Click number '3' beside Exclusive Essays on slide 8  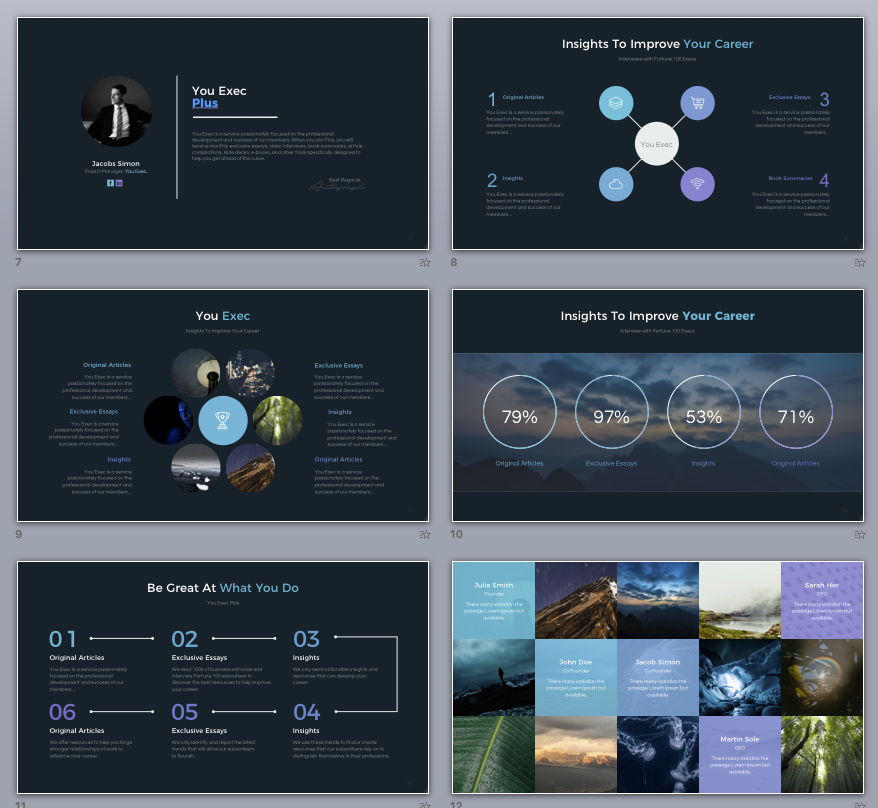click(824, 99)
